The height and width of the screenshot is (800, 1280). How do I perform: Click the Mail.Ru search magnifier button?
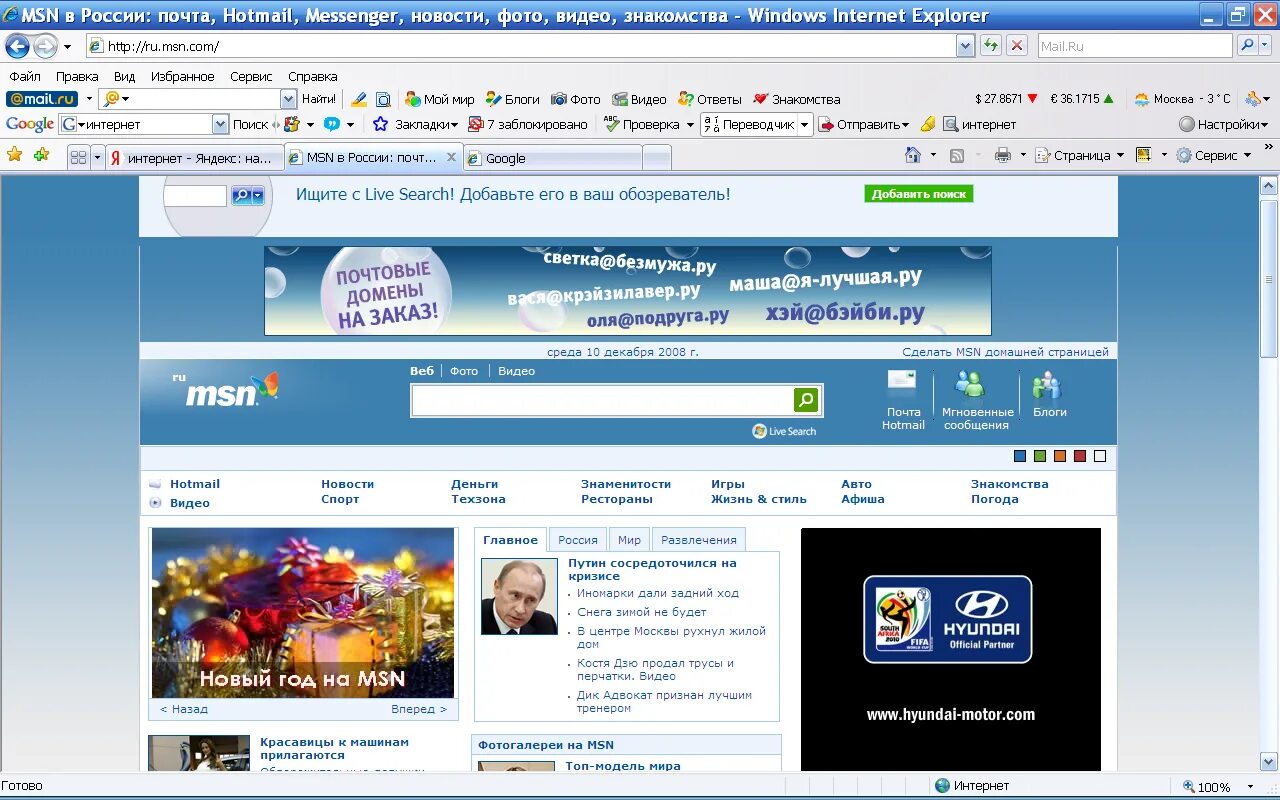[x=1247, y=46]
